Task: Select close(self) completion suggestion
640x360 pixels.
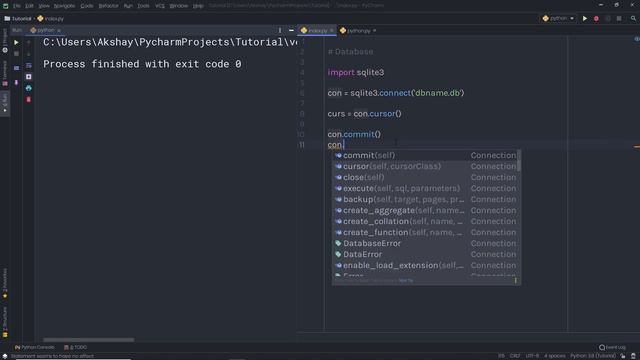Action: pos(425,178)
